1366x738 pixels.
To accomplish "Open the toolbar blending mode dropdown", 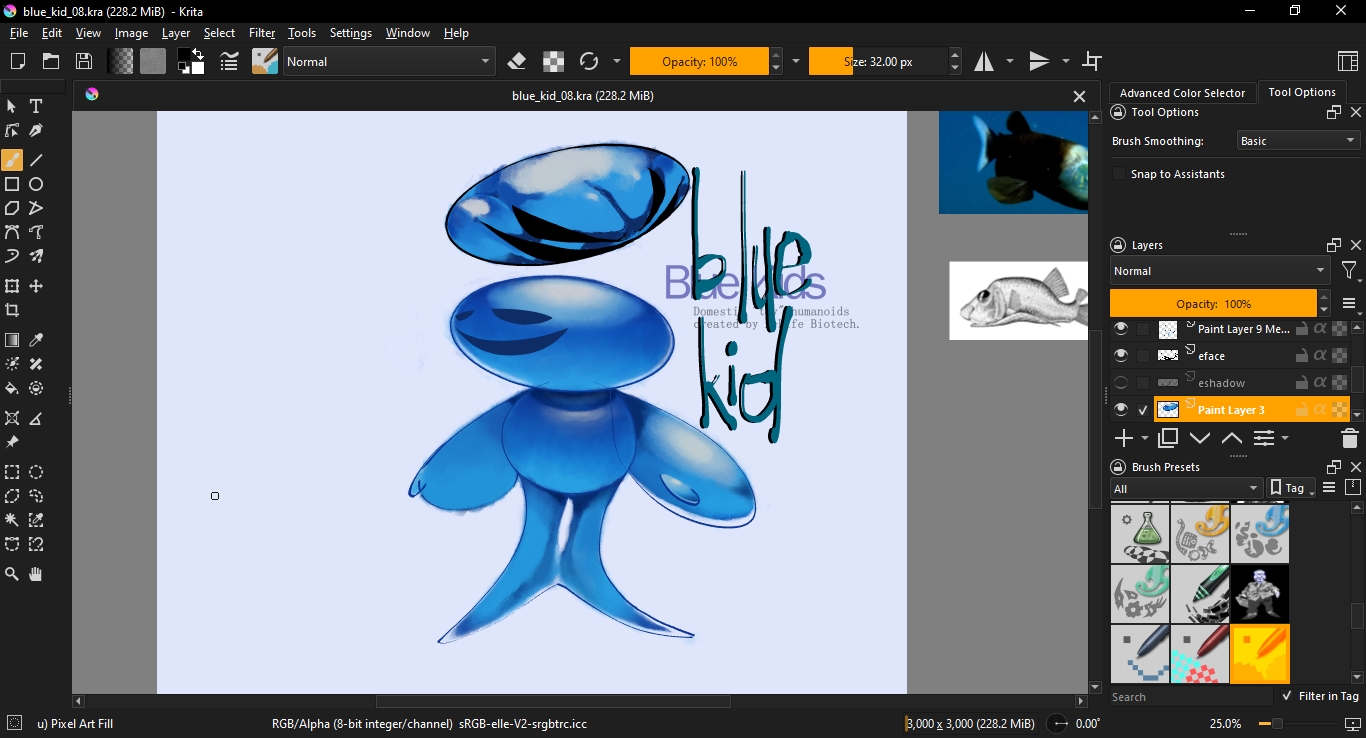I will pyautogui.click(x=389, y=61).
